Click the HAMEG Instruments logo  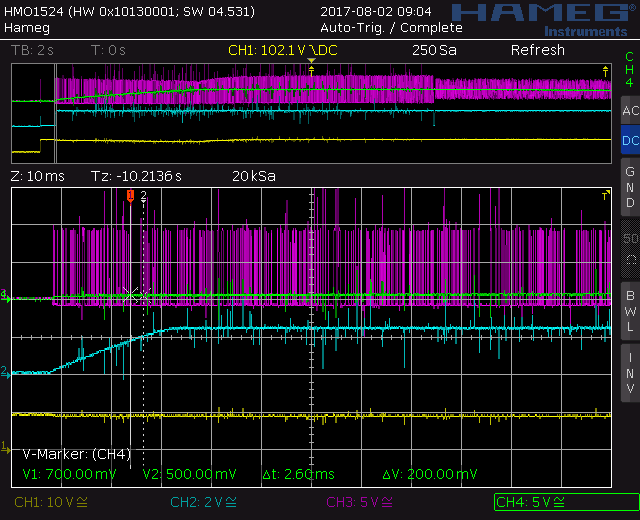545,20
